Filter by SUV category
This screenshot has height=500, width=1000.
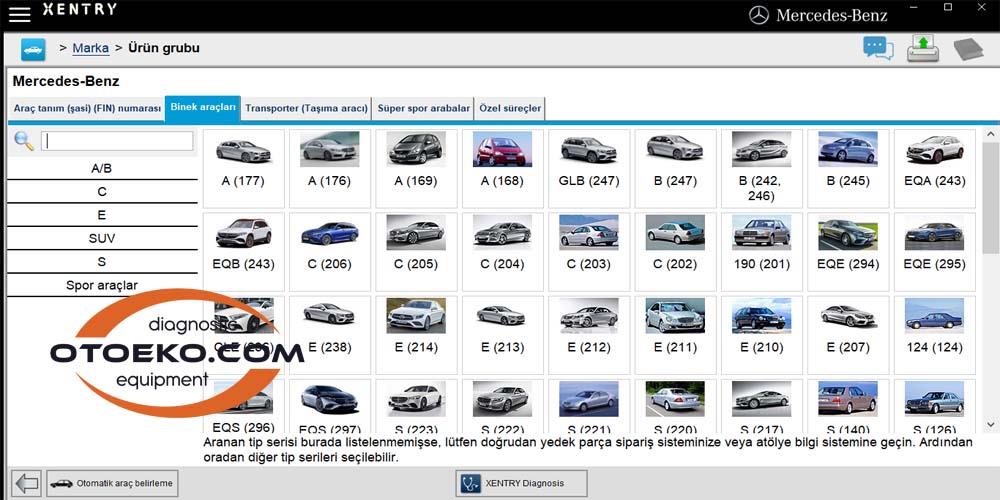(x=102, y=238)
